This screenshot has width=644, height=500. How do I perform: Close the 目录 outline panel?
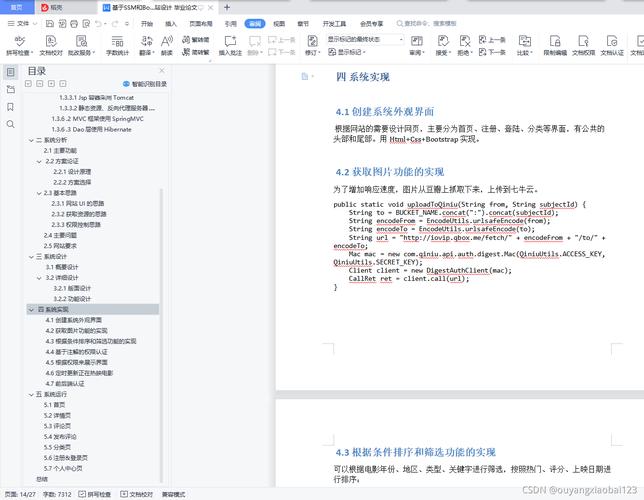click(x=162, y=71)
